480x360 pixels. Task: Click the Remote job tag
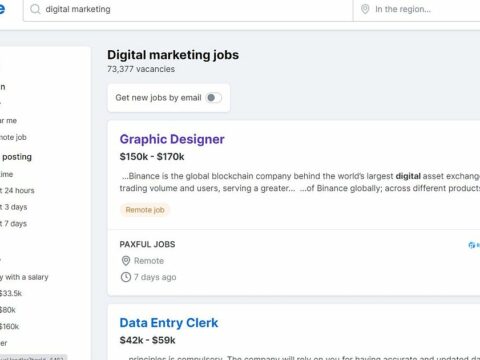(x=145, y=210)
